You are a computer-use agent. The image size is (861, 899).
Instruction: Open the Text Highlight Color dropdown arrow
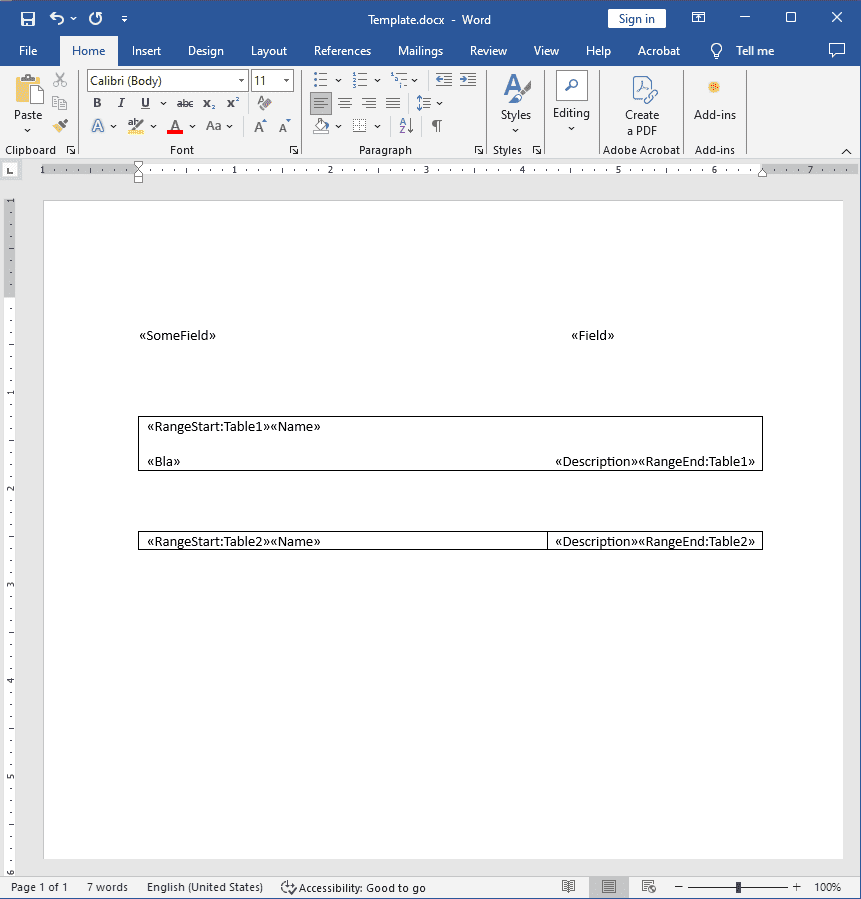pyautogui.click(x=153, y=126)
